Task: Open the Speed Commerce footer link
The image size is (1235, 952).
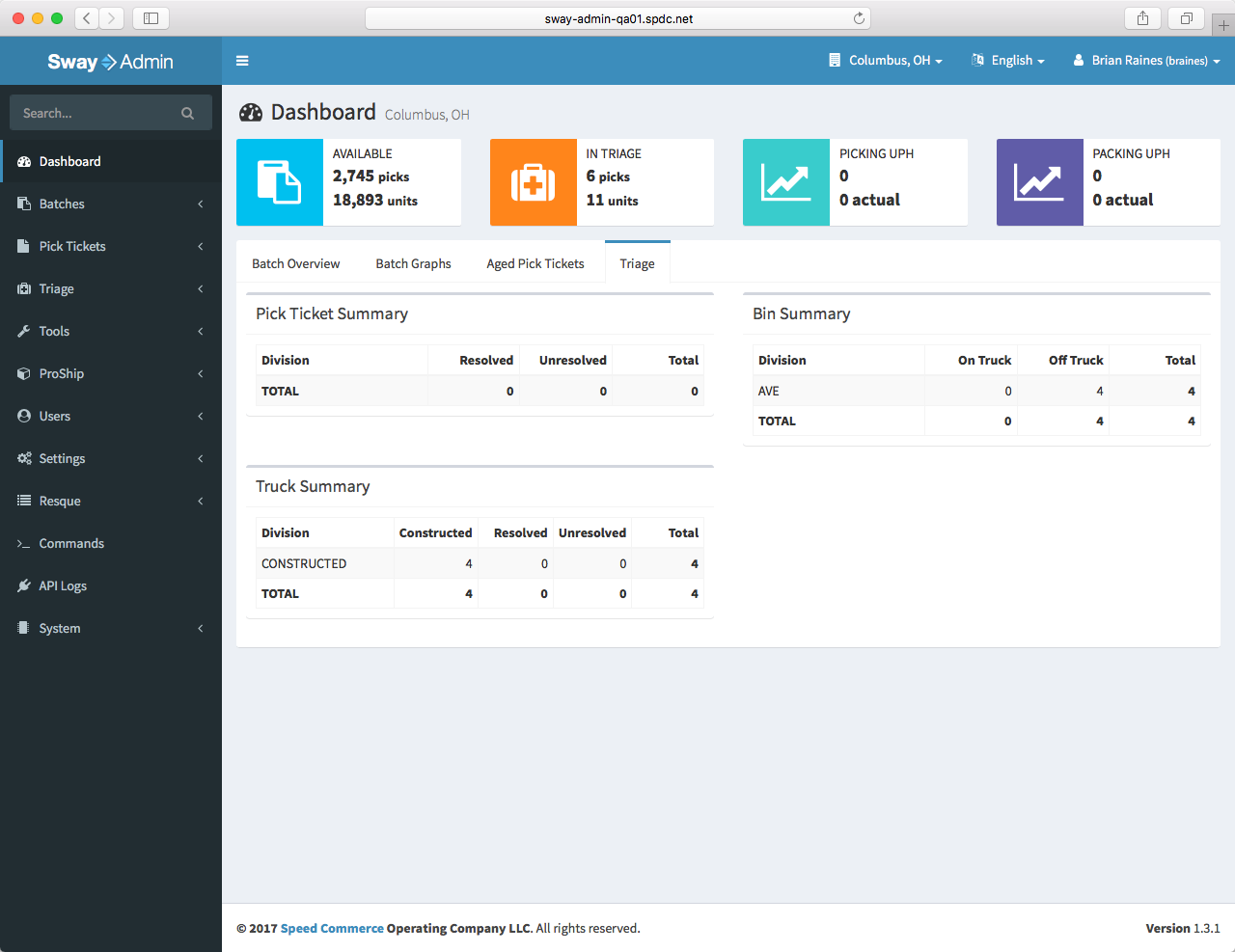Action: [332, 928]
